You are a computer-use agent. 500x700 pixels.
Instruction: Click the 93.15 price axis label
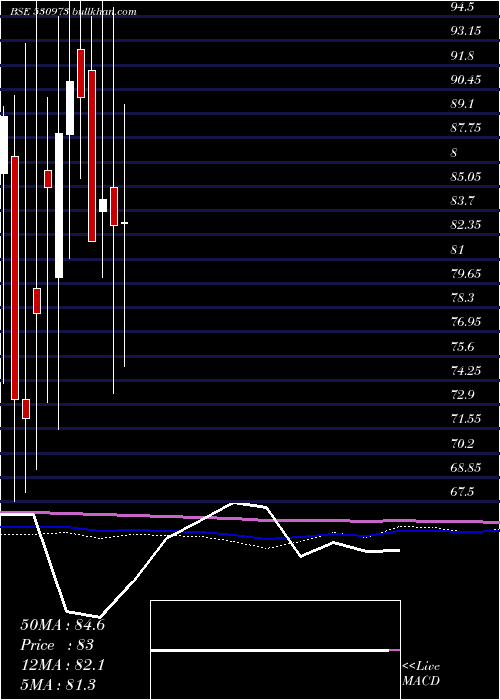coord(465,31)
